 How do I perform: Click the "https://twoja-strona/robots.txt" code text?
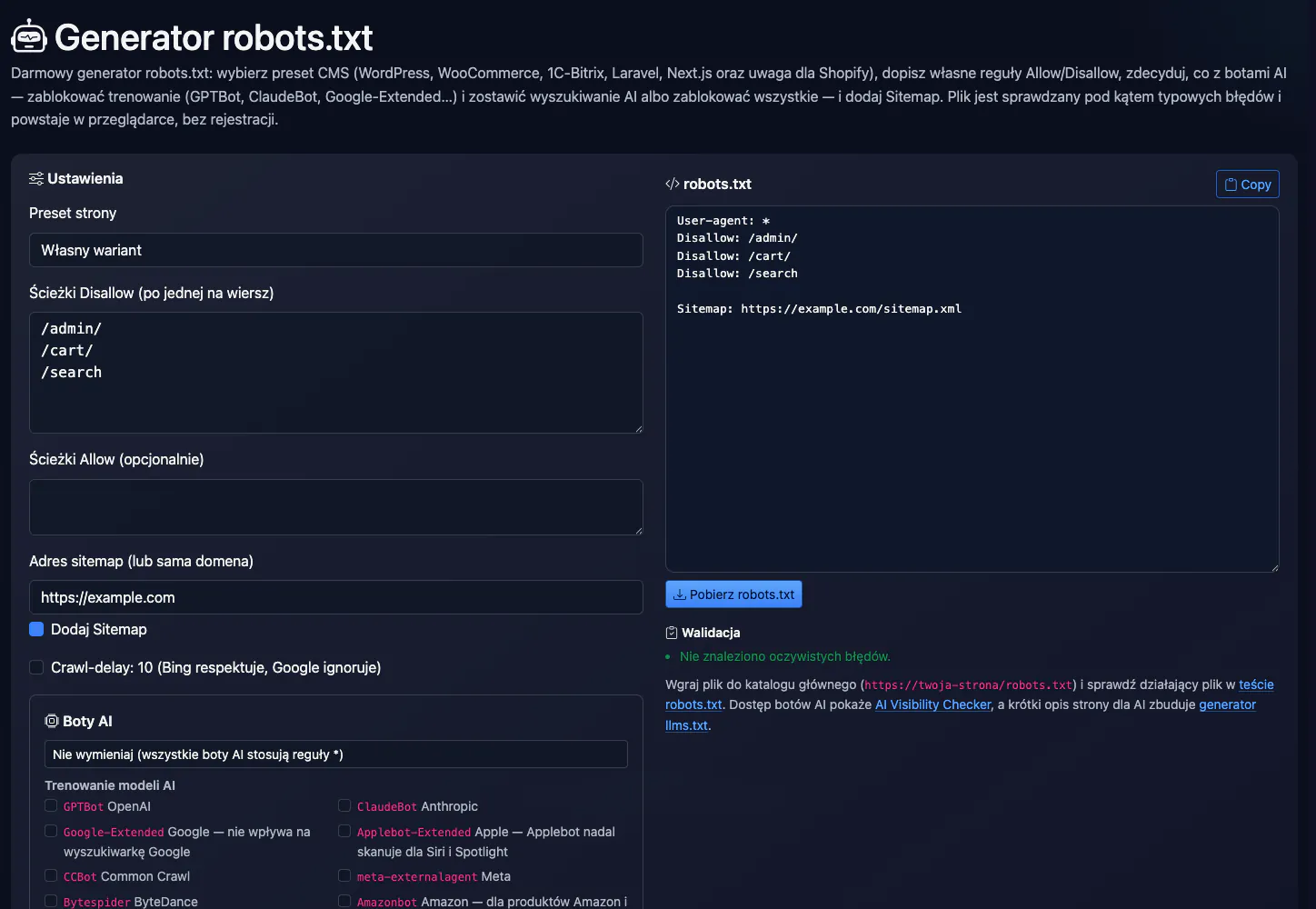(x=969, y=685)
